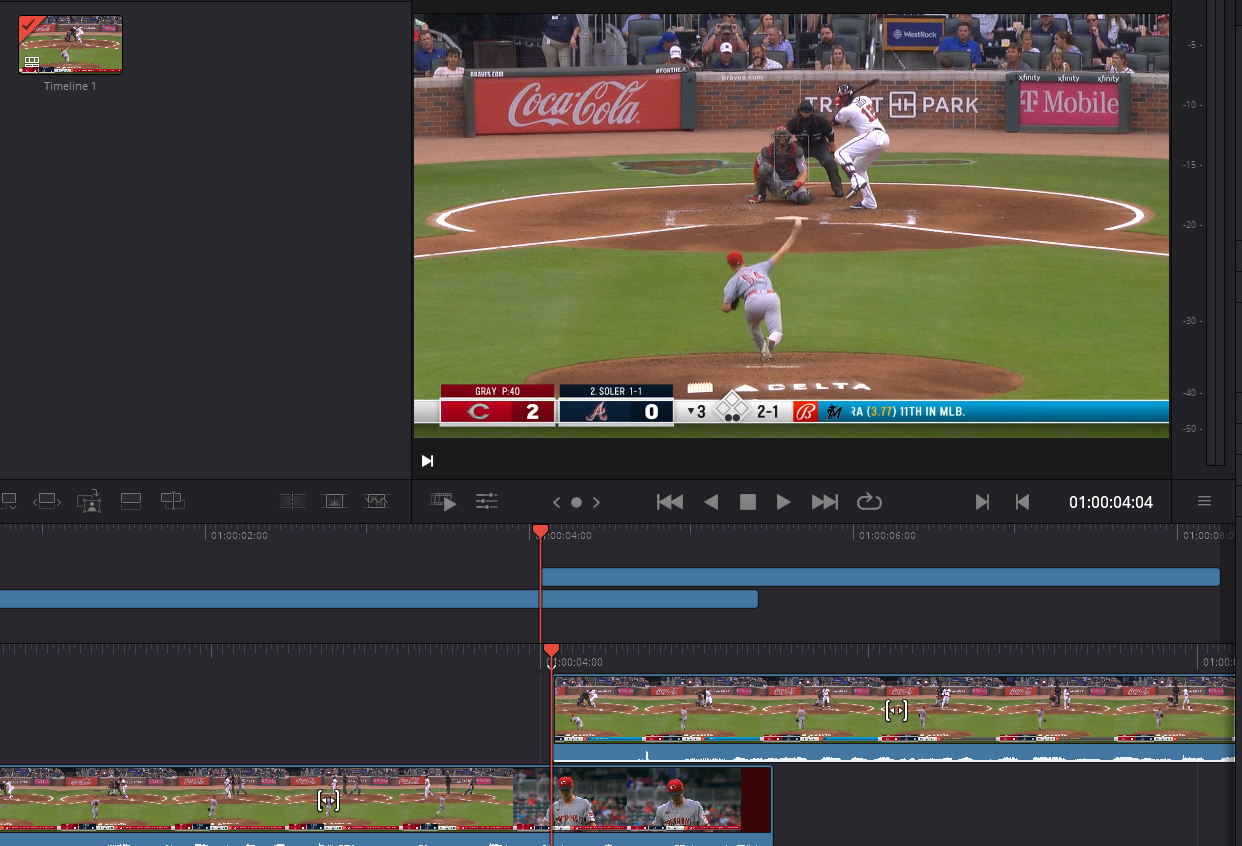Choose the Place on Top edit icon

click(131, 501)
